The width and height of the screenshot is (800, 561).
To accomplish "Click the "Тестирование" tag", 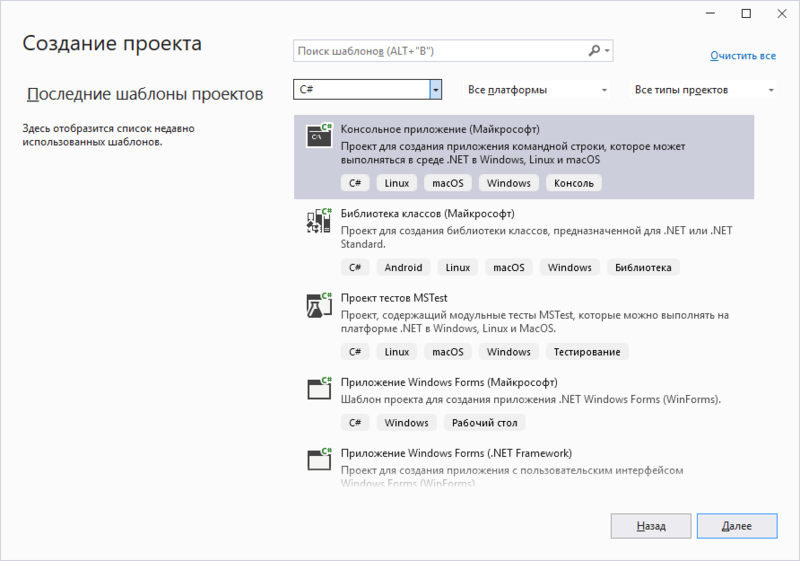I will coord(587,352).
